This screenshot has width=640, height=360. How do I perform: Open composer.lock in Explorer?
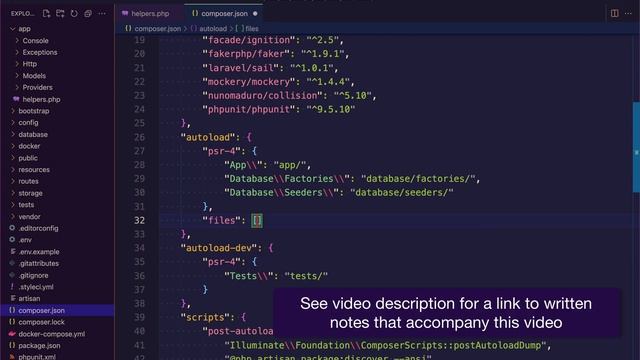pos(41,322)
